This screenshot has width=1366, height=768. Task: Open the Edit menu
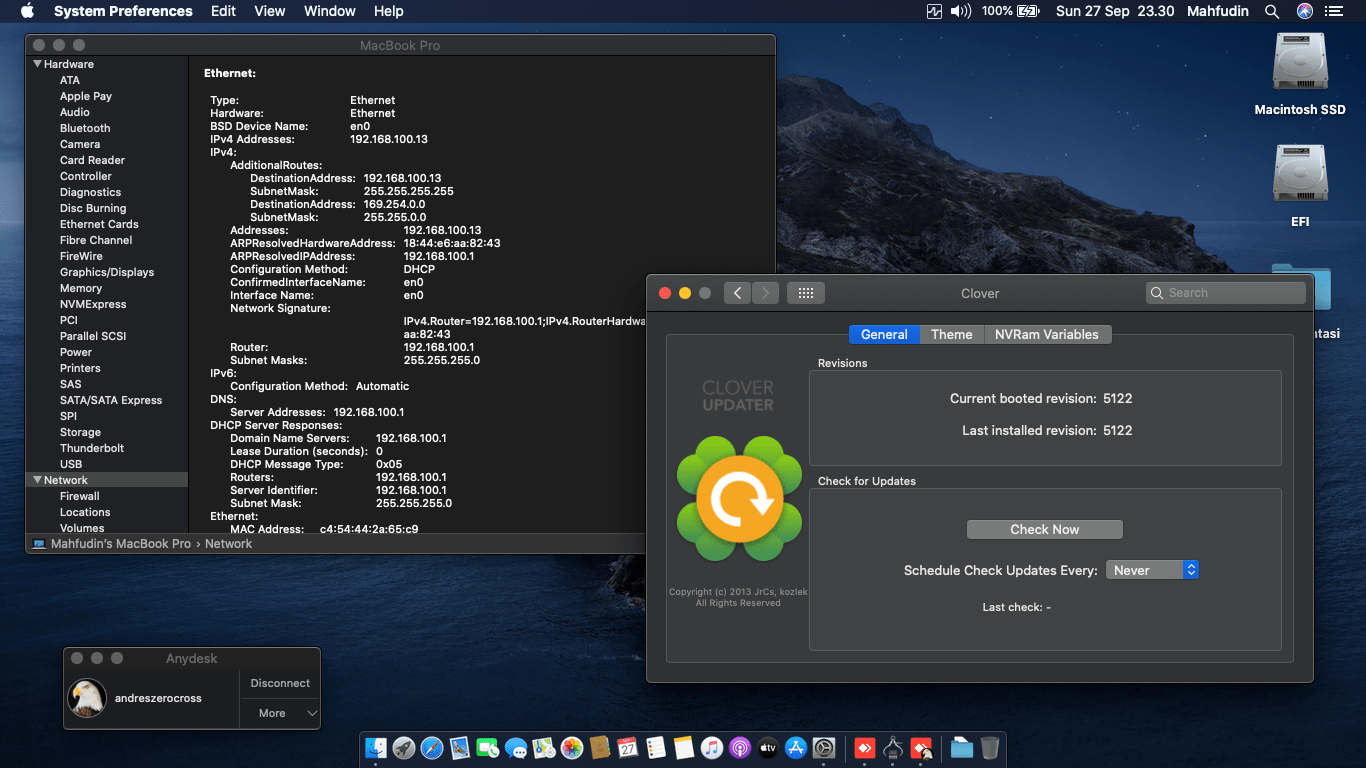[x=223, y=11]
